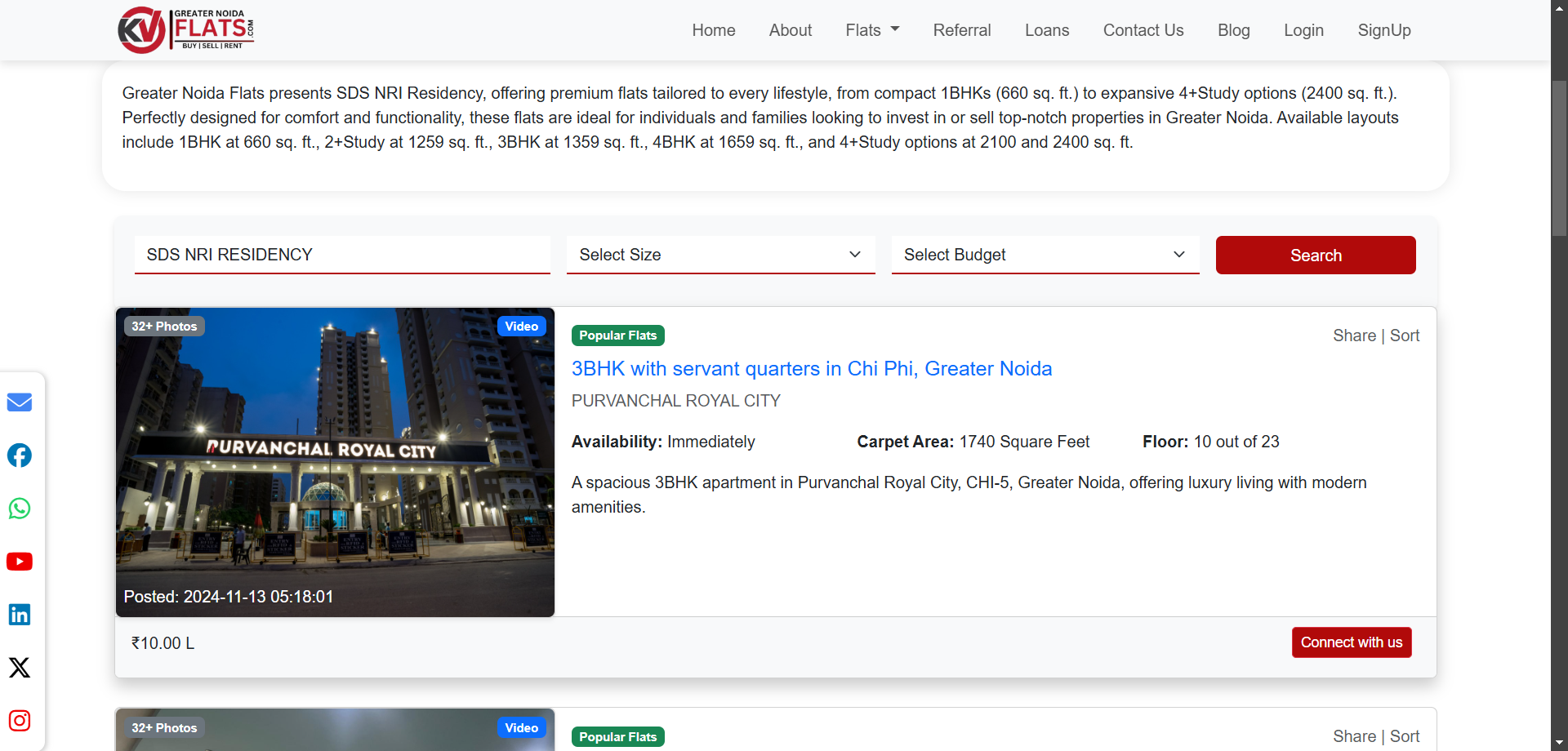Visit the Blog page
Screen dimensions: 1568x751
tap(1234, 30)
